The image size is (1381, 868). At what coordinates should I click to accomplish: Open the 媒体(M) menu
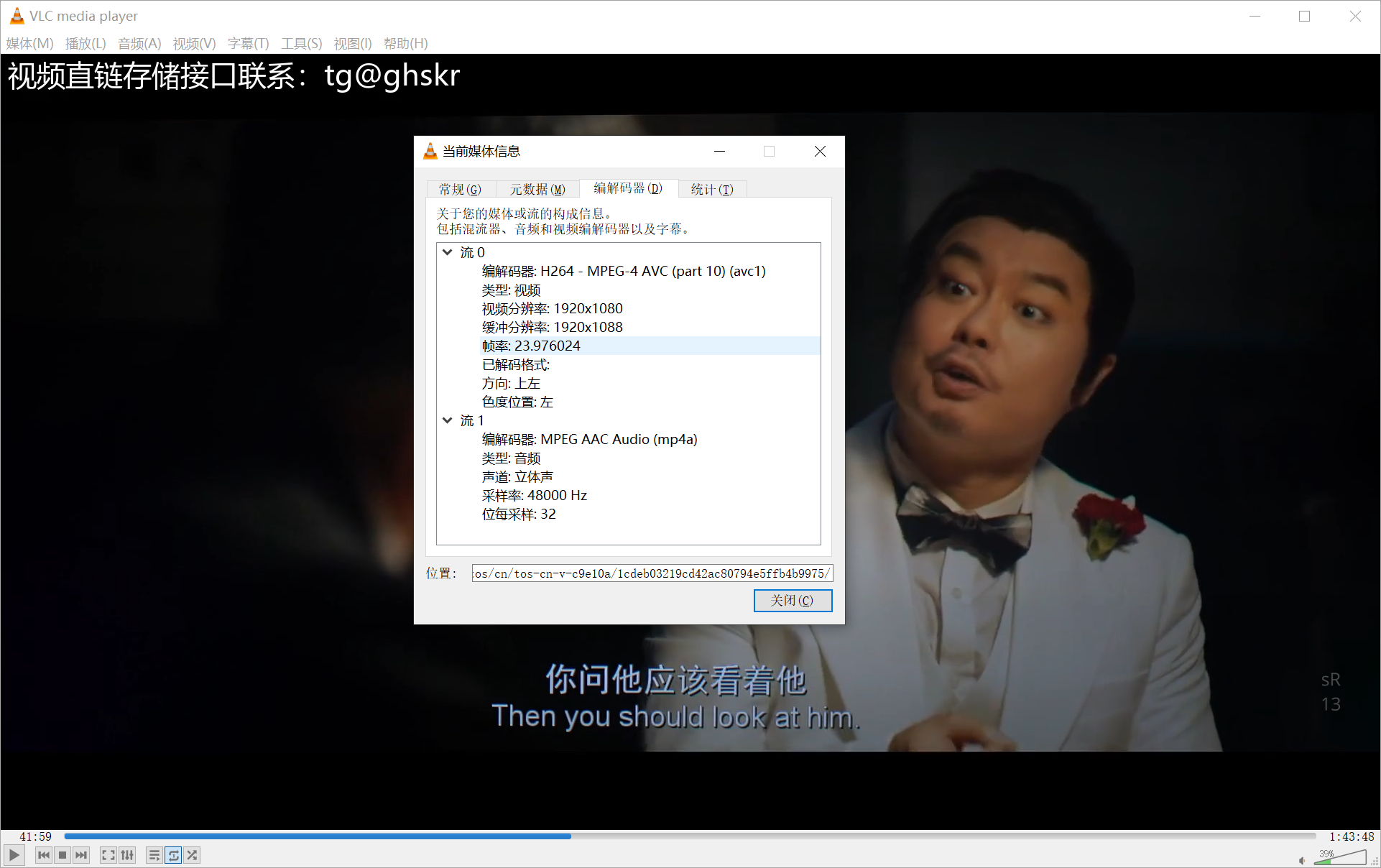click(29, 43)
